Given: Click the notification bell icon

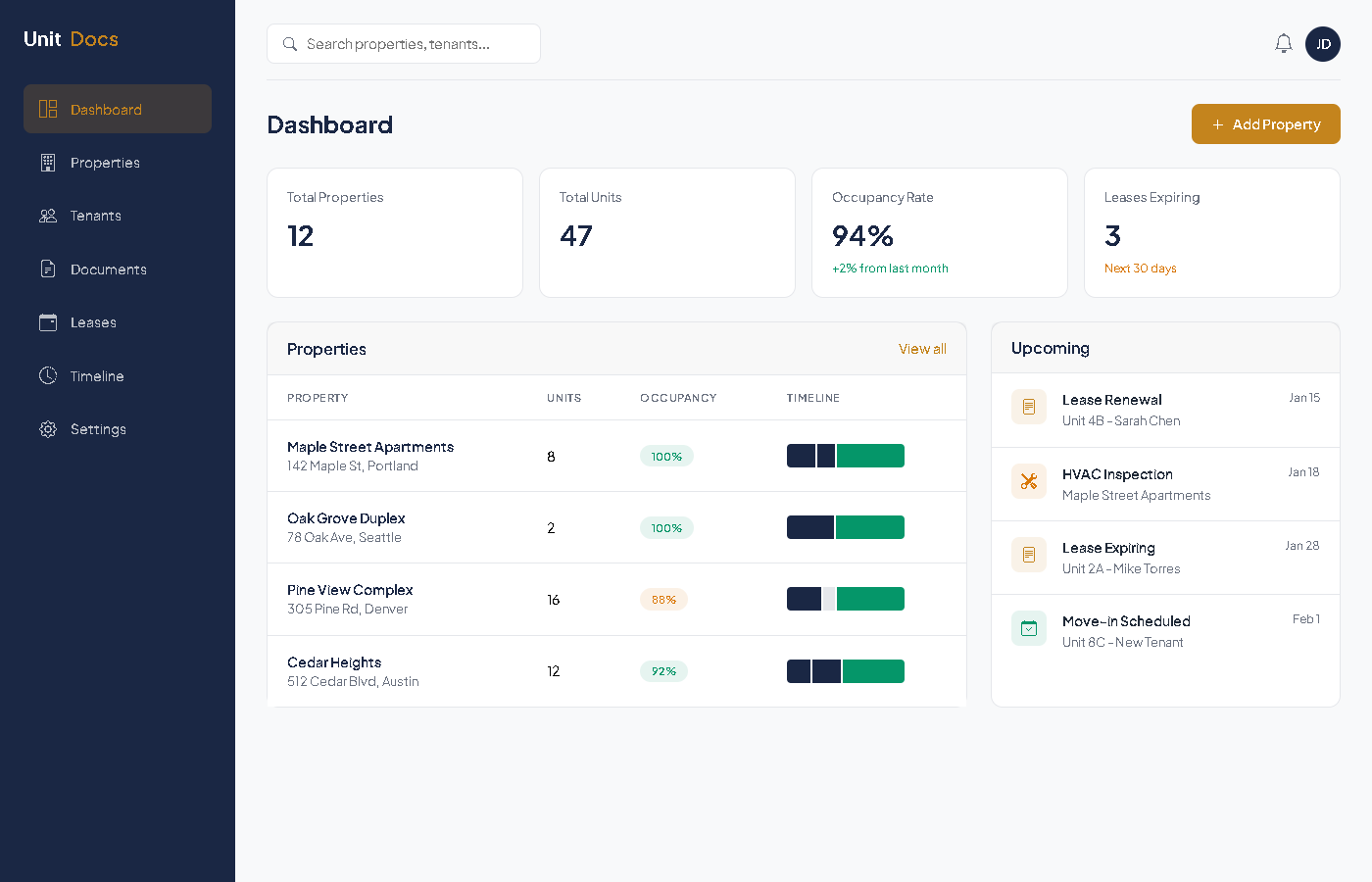Looking at the screenshot, I should pos(1283,43).
